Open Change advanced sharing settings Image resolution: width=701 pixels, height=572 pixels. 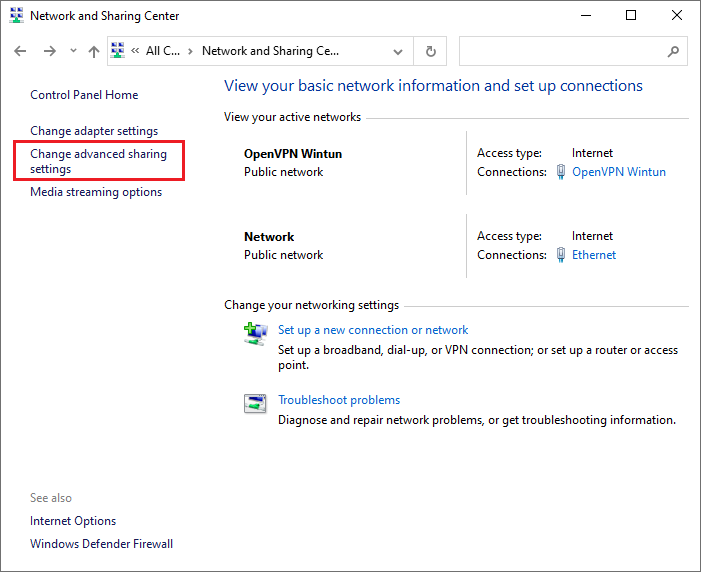(98, 161)
